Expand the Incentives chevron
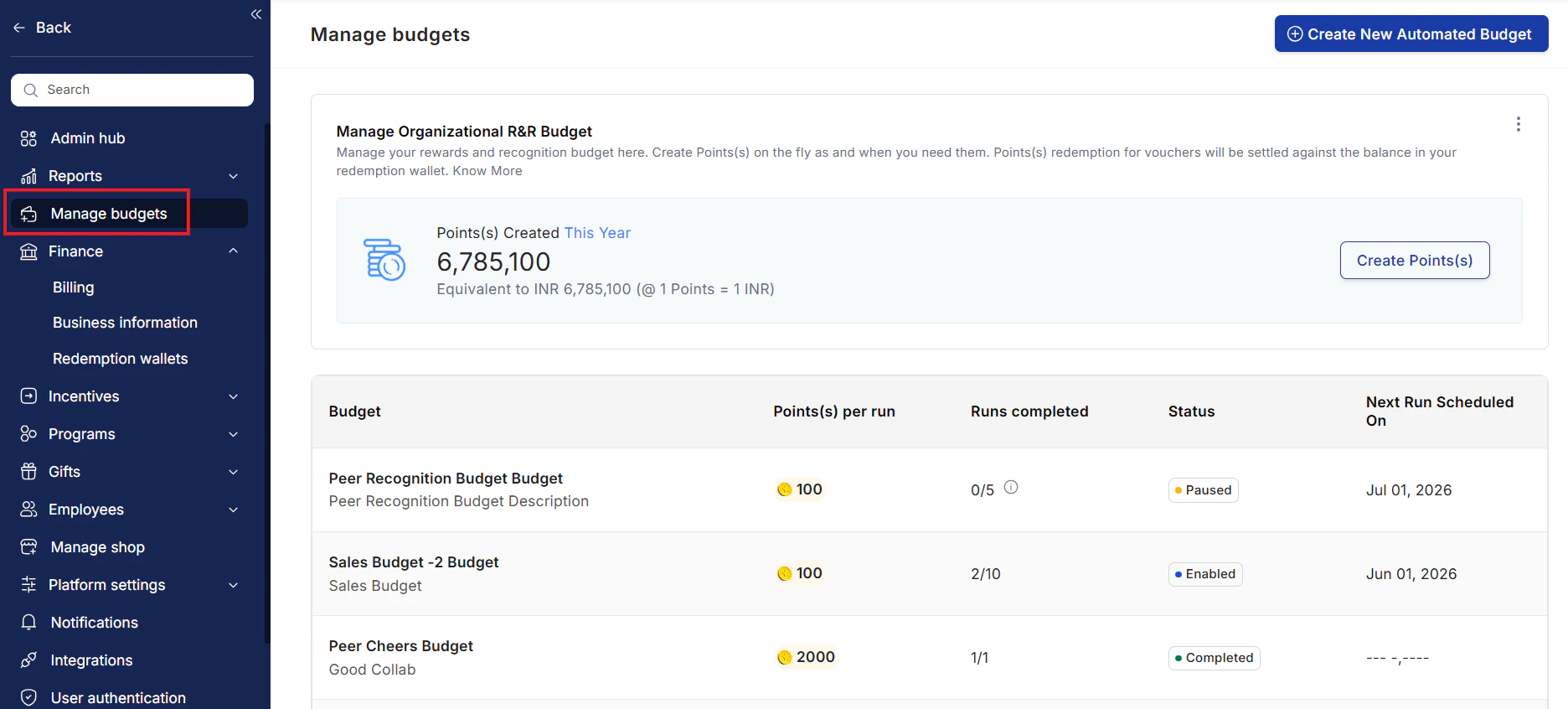This screenshot has width=1568, height=709. point(234,396)
